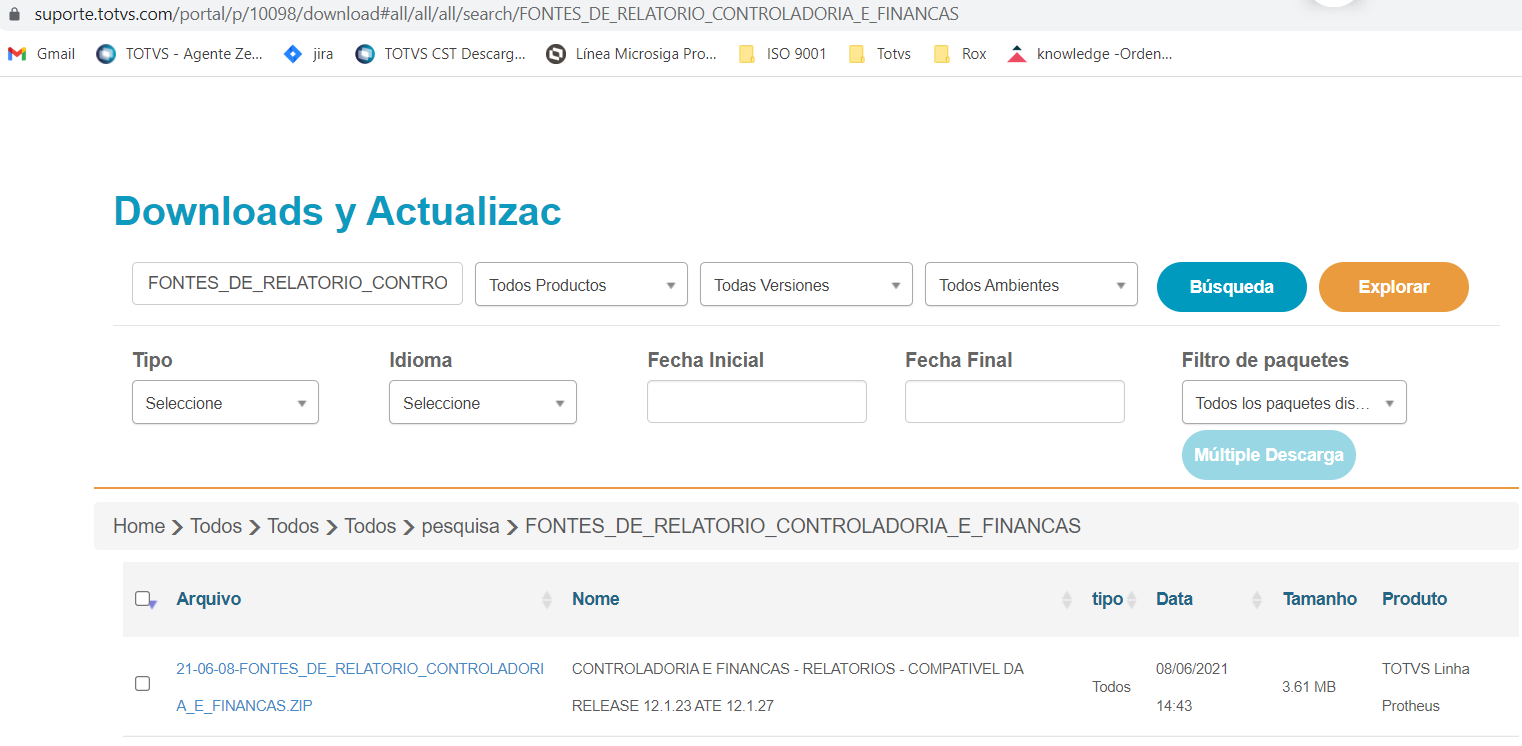Click the TOTVS Linha Protheus product cell
Viewport: 1522px width, 746px height.
click(x=1426, y=687)
